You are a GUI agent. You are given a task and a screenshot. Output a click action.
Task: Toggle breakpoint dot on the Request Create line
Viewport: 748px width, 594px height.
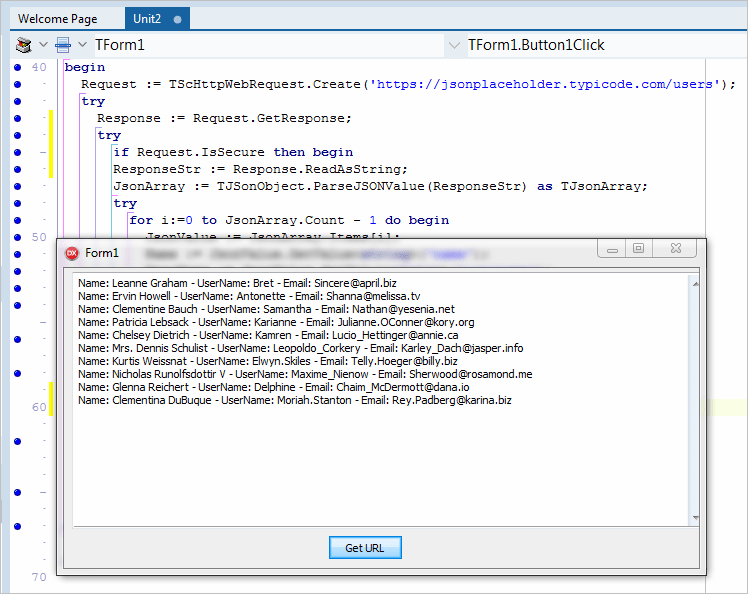click(18, 84)
